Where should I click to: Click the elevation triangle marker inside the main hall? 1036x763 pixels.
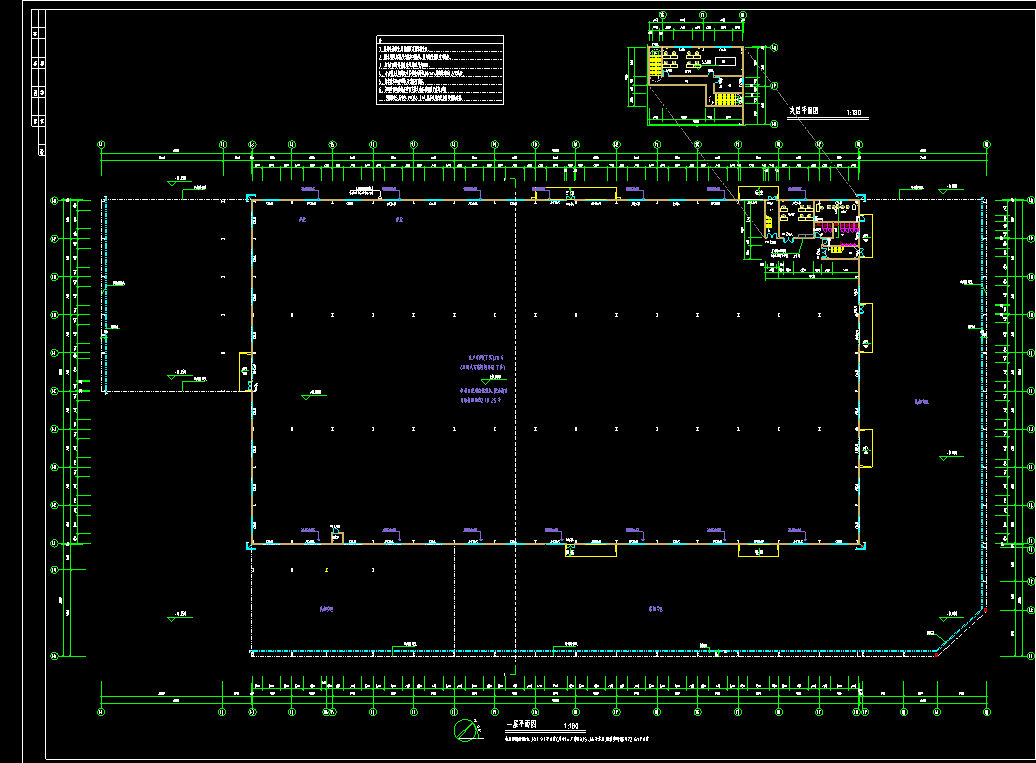tap(307, 397)
